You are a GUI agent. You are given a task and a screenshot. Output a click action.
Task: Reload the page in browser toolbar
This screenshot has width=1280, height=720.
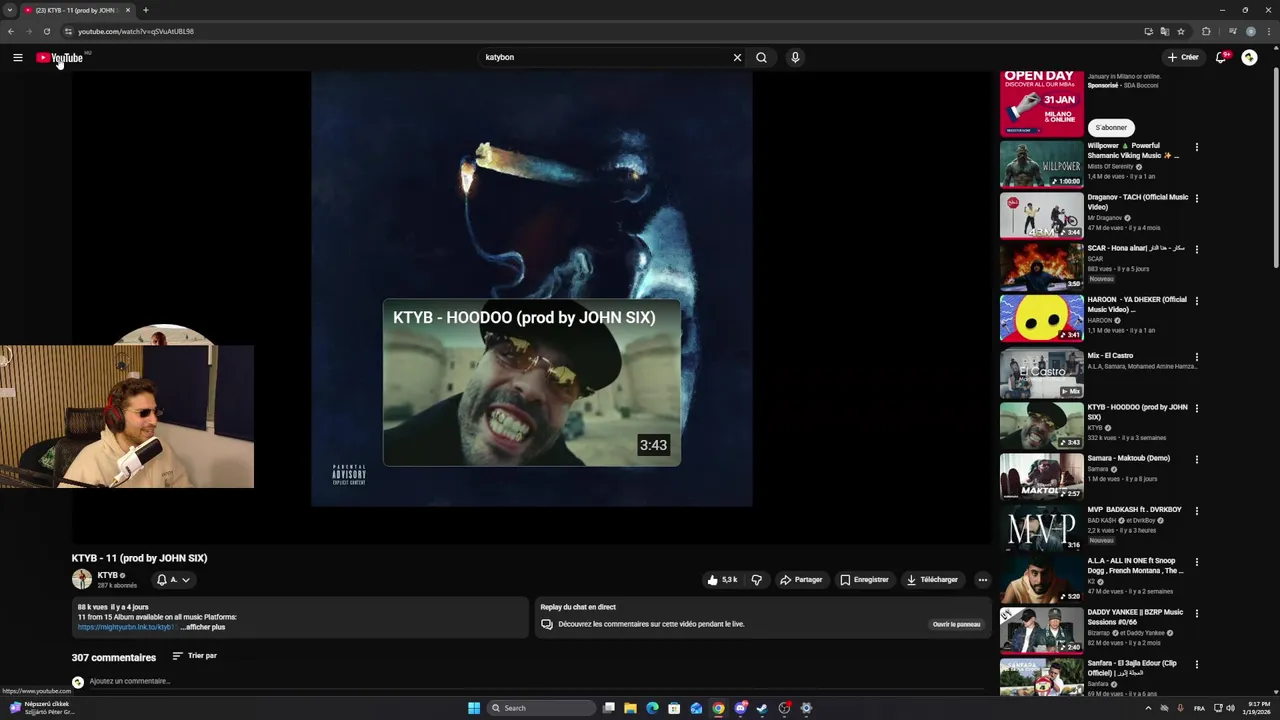(x=46, y=31)
